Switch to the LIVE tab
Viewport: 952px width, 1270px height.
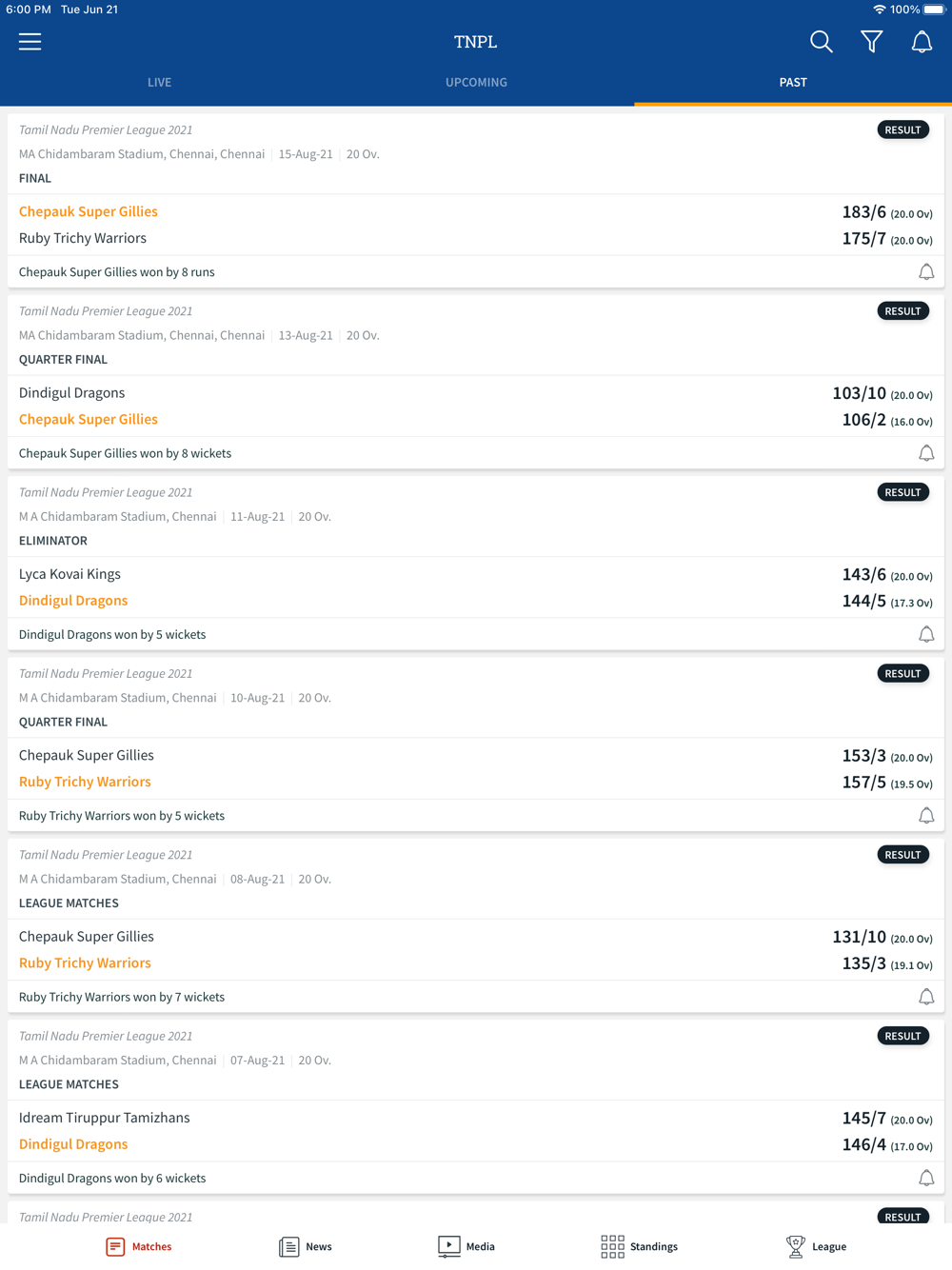click(159, 83)
